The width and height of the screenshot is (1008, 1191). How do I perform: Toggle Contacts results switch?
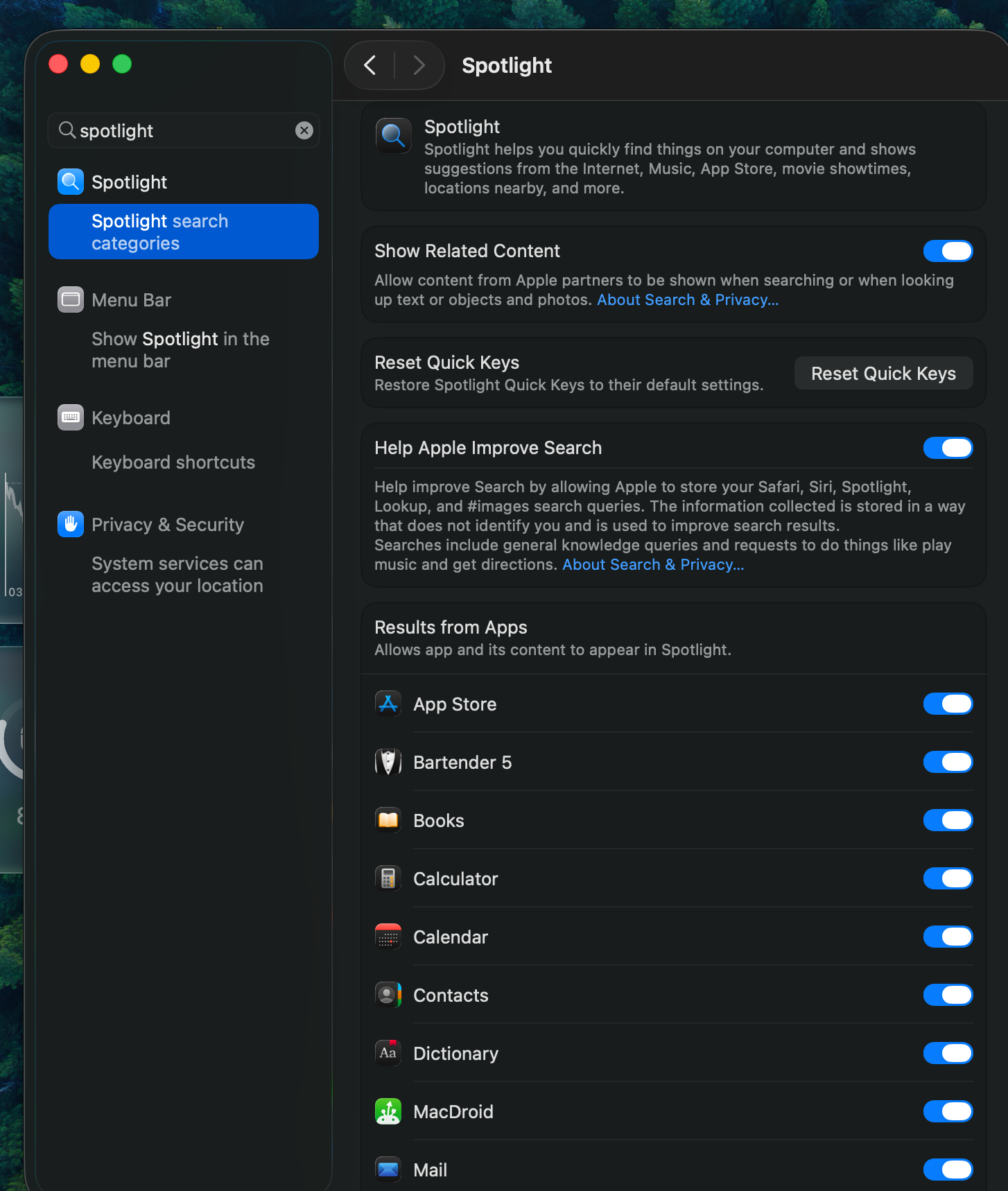[x=948, y=995]
